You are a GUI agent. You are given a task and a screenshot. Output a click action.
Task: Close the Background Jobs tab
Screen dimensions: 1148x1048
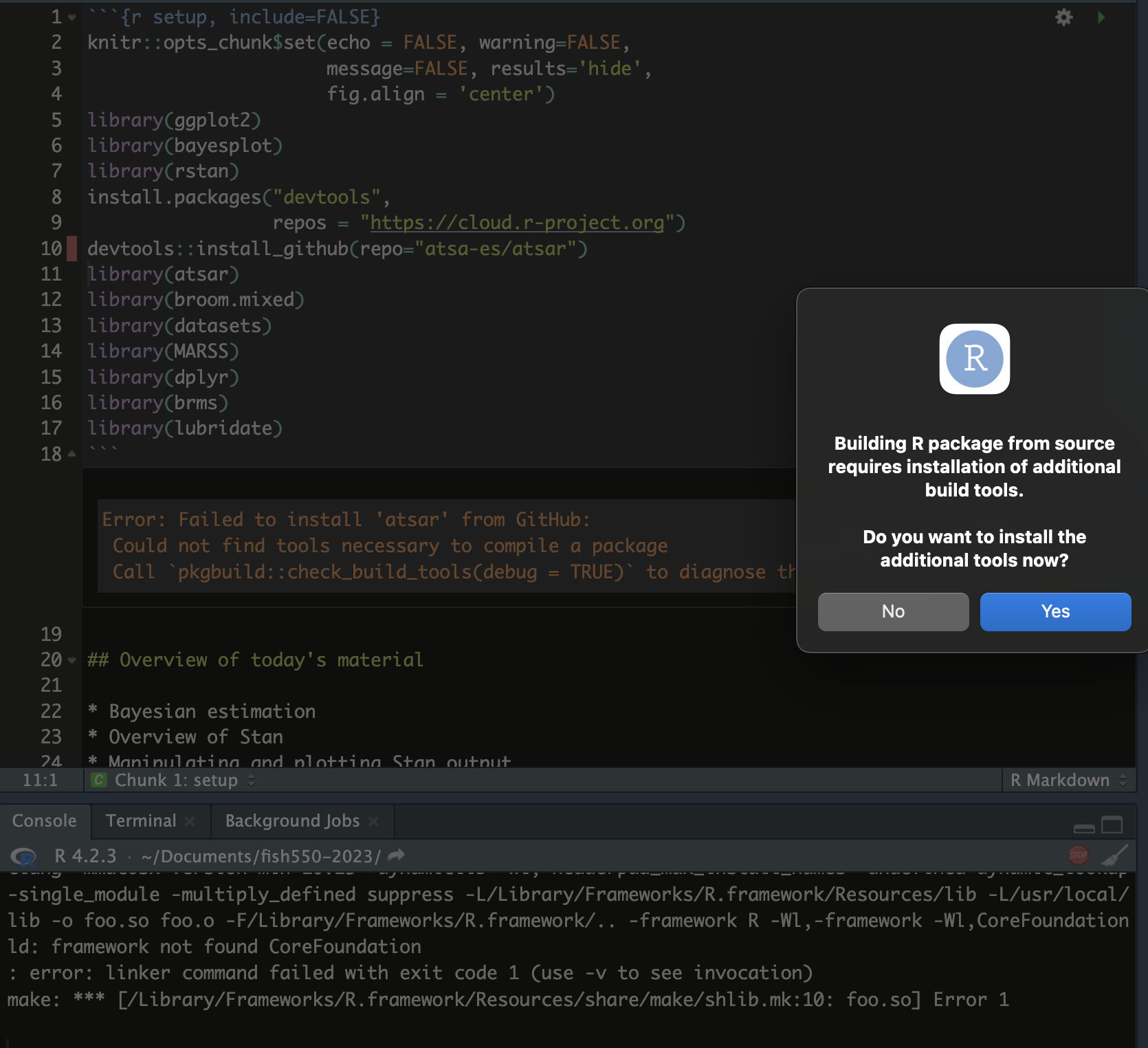tap(373, 821)
